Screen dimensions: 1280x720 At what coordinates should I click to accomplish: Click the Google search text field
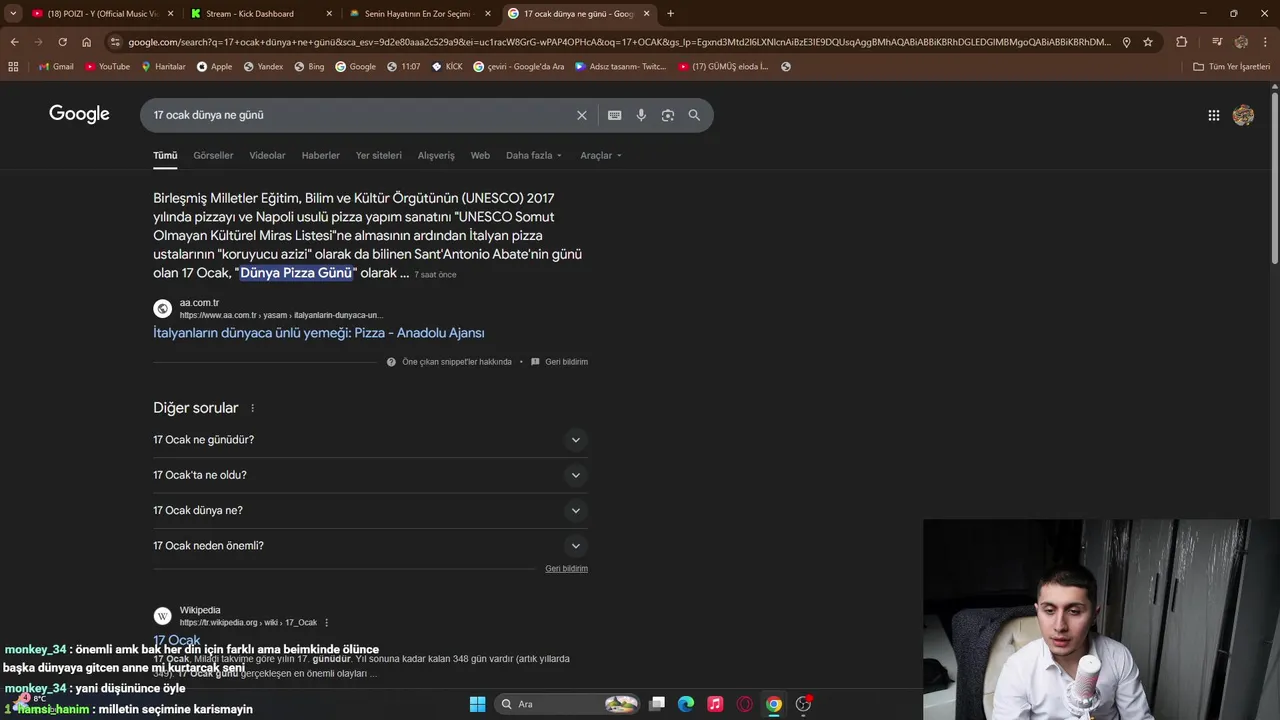[360, 115]
